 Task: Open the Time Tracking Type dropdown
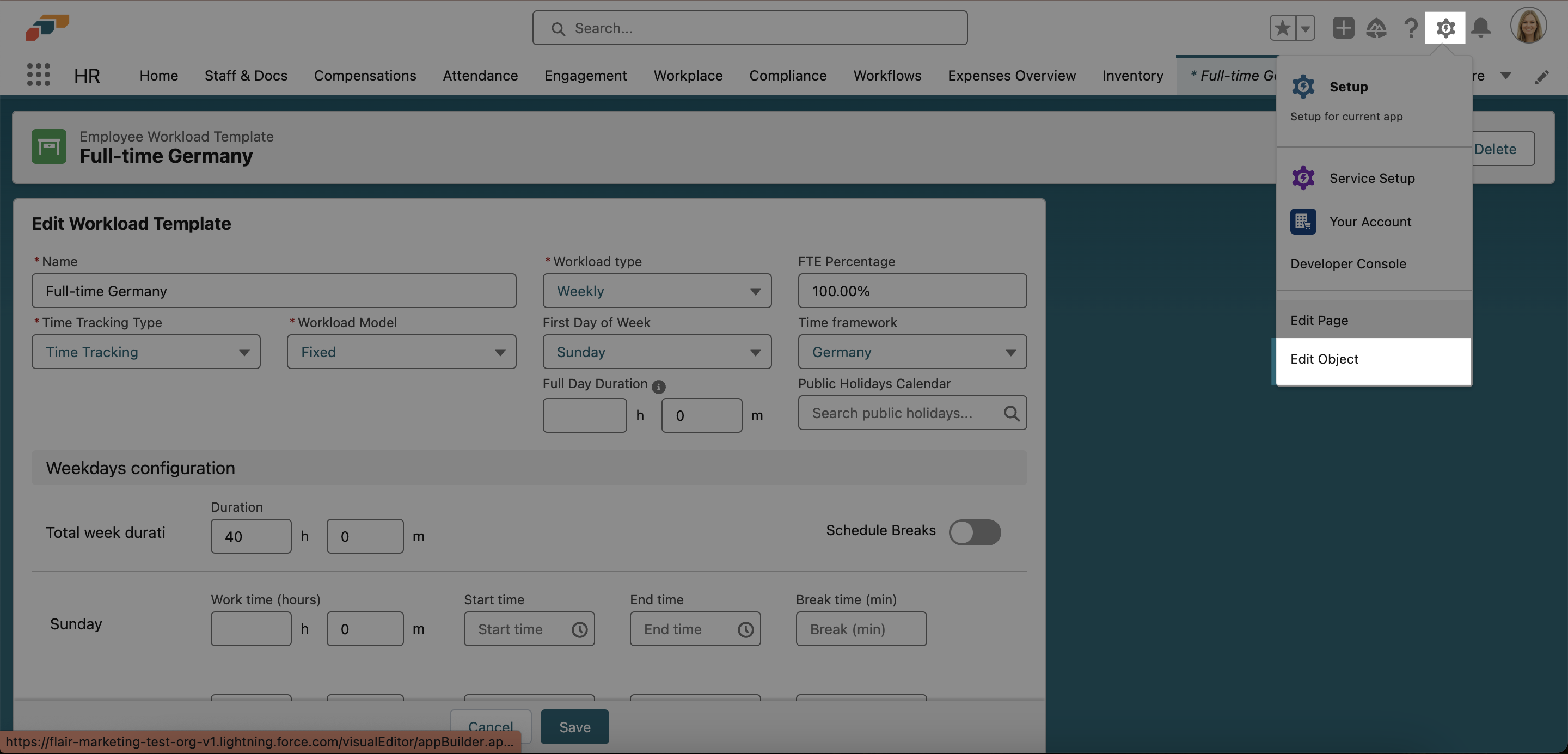point(146,352)
